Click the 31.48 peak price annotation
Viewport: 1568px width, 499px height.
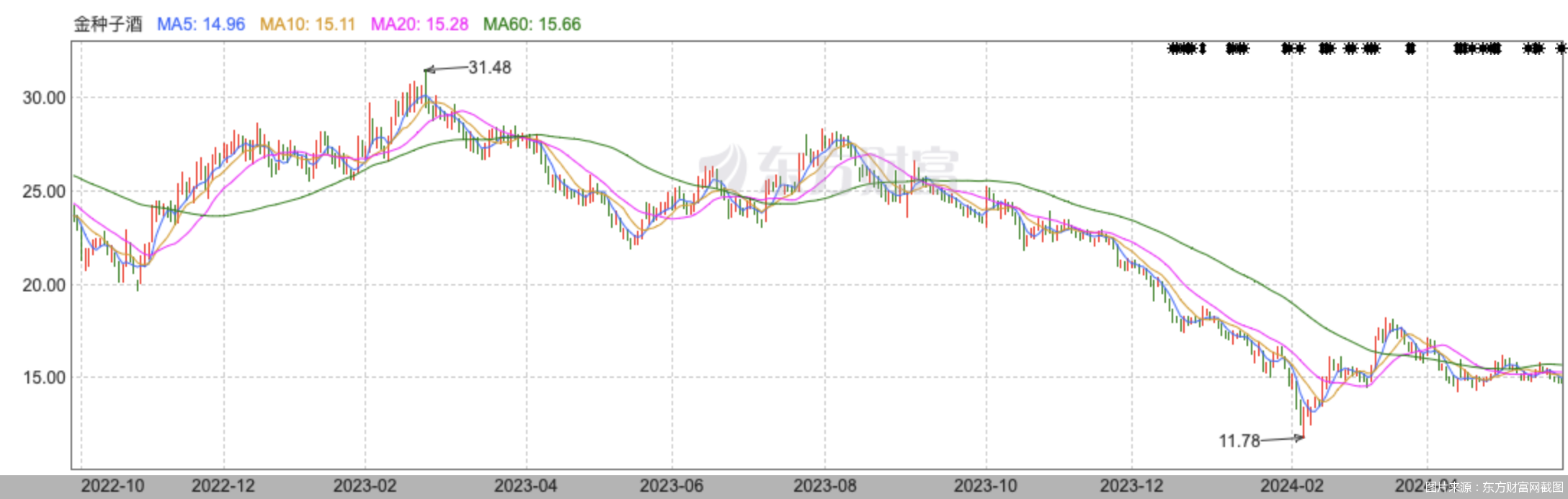pyautogui.click(x=490, y=68)
